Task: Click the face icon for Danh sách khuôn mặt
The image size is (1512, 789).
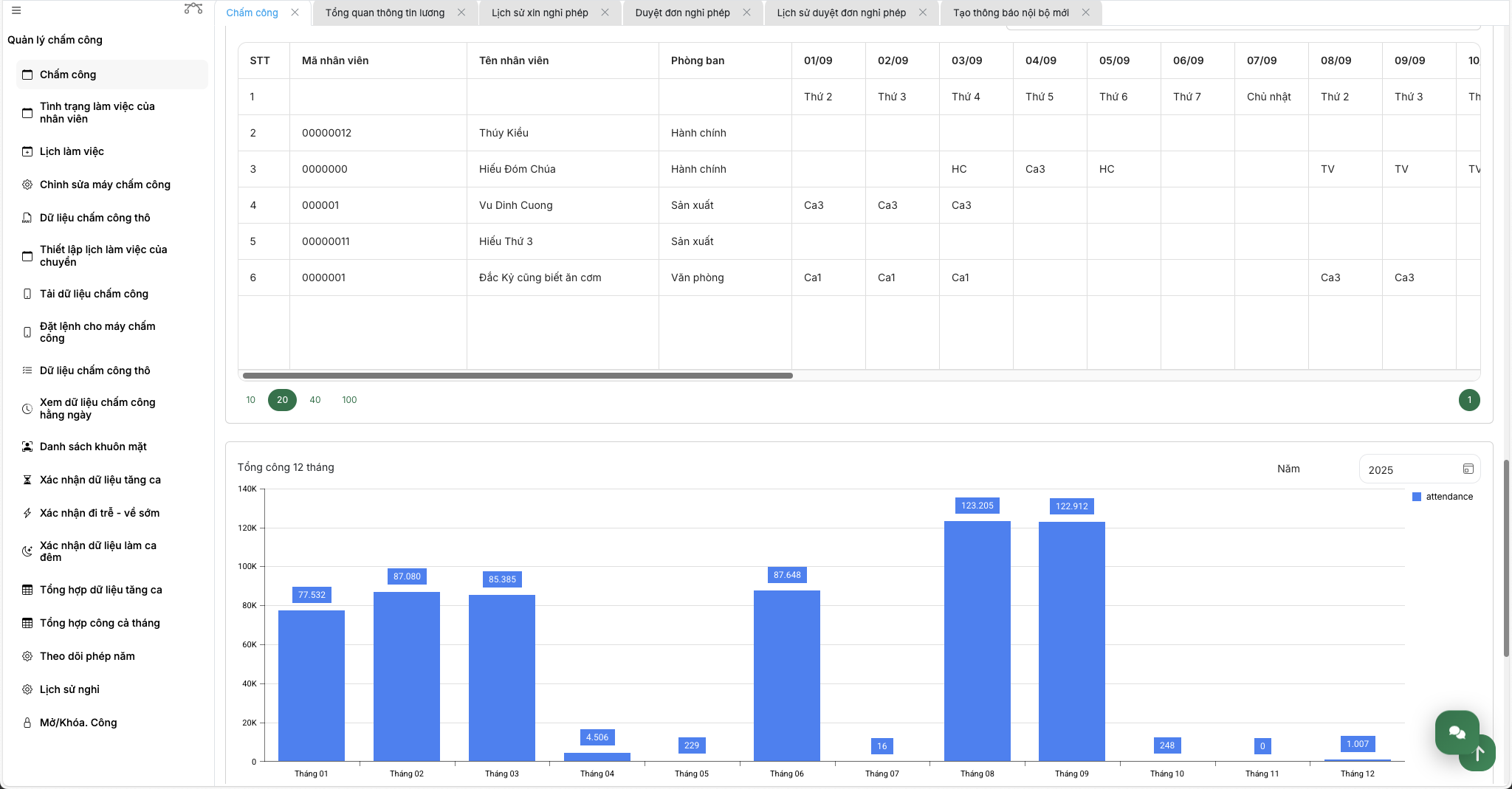Action: point(27,447)
